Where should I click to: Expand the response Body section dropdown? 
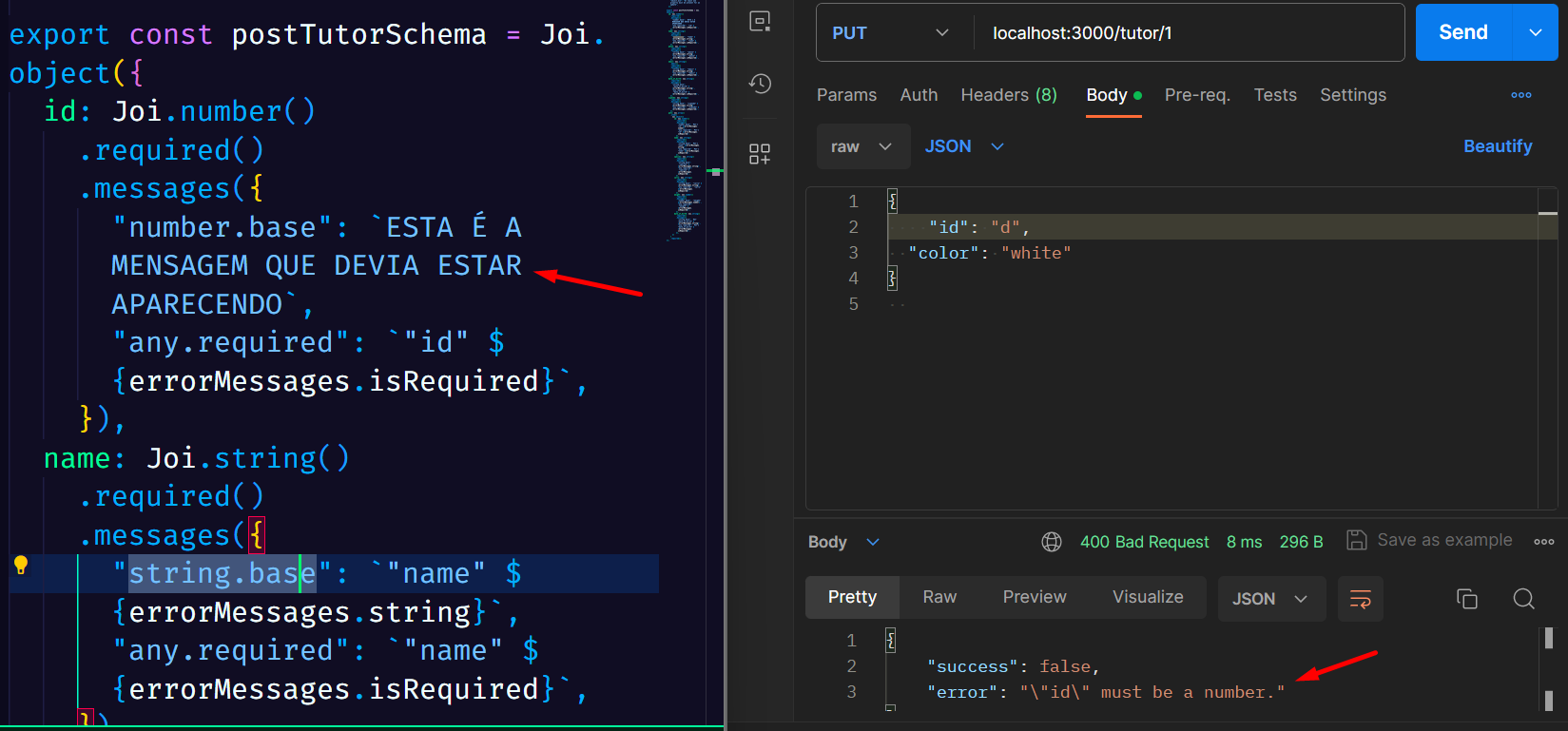point(843,542)
